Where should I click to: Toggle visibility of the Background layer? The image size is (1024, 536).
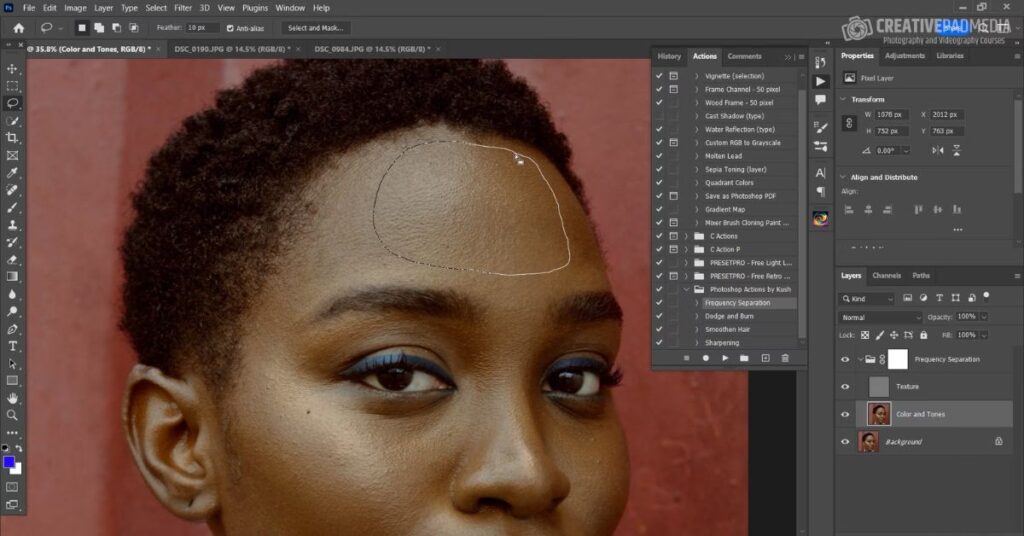coord(845,441)
